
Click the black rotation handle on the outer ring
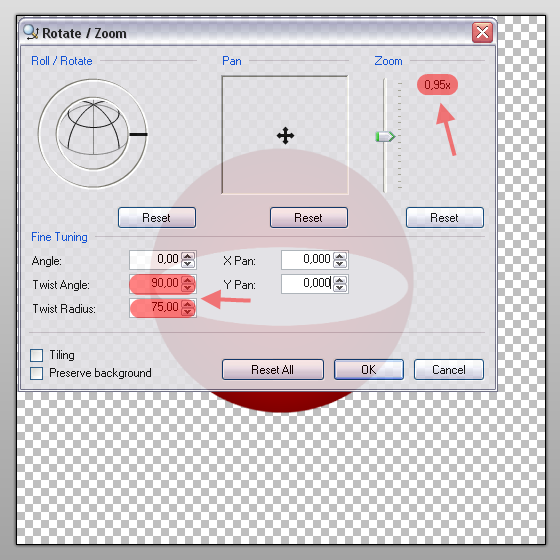(x=138, y=134)
